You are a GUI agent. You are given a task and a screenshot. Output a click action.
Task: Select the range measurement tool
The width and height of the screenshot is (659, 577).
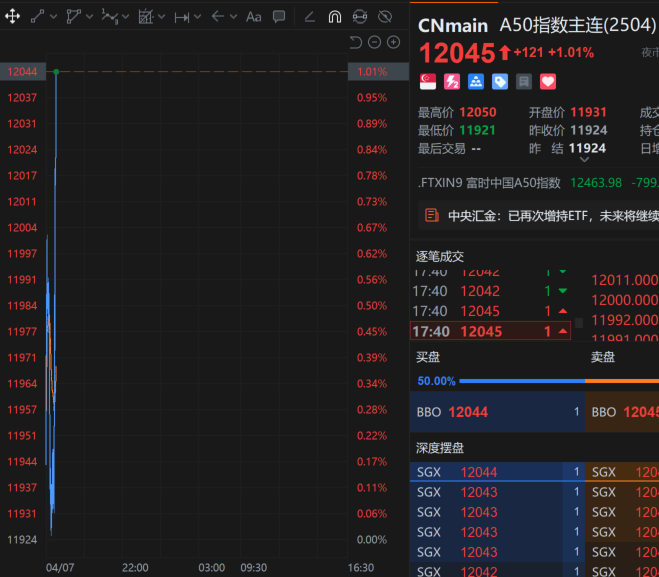point(182,17)
